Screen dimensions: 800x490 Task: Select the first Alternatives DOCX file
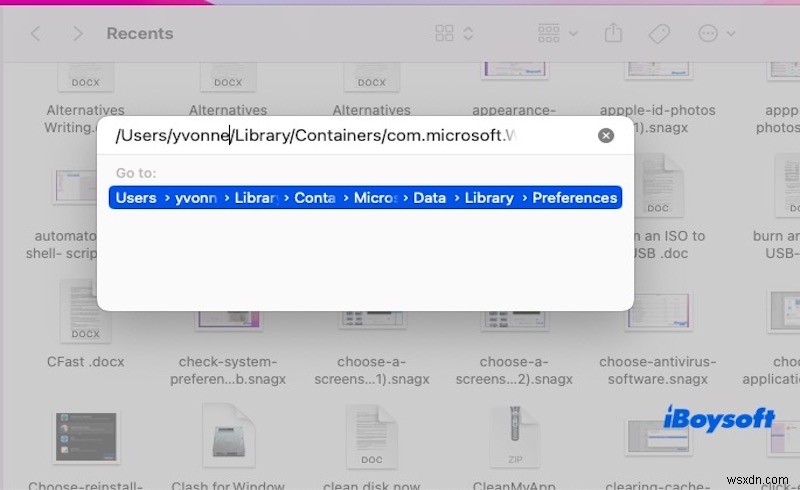(85, 77)
